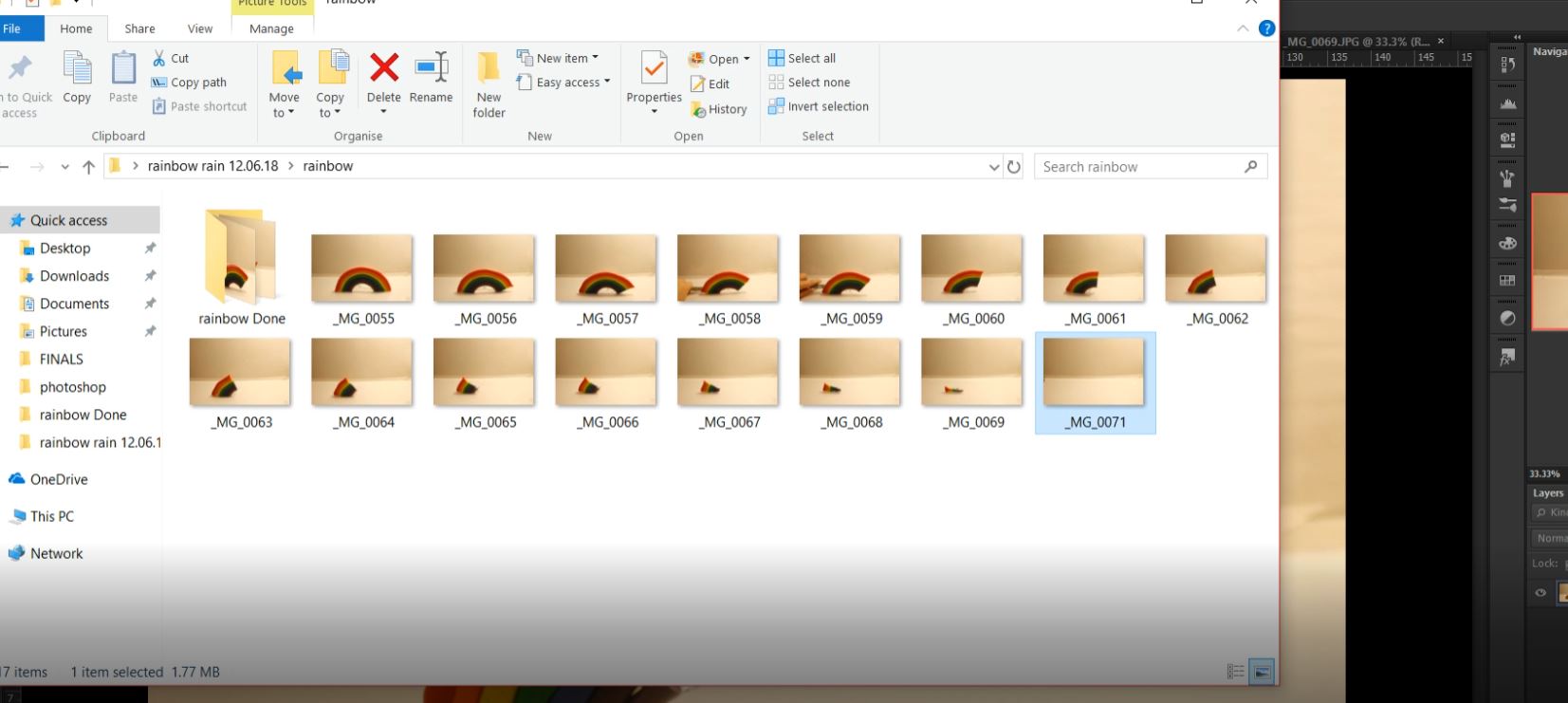Open the Open button dropdown arrow

pyautogui.click(x=747, y=59)
